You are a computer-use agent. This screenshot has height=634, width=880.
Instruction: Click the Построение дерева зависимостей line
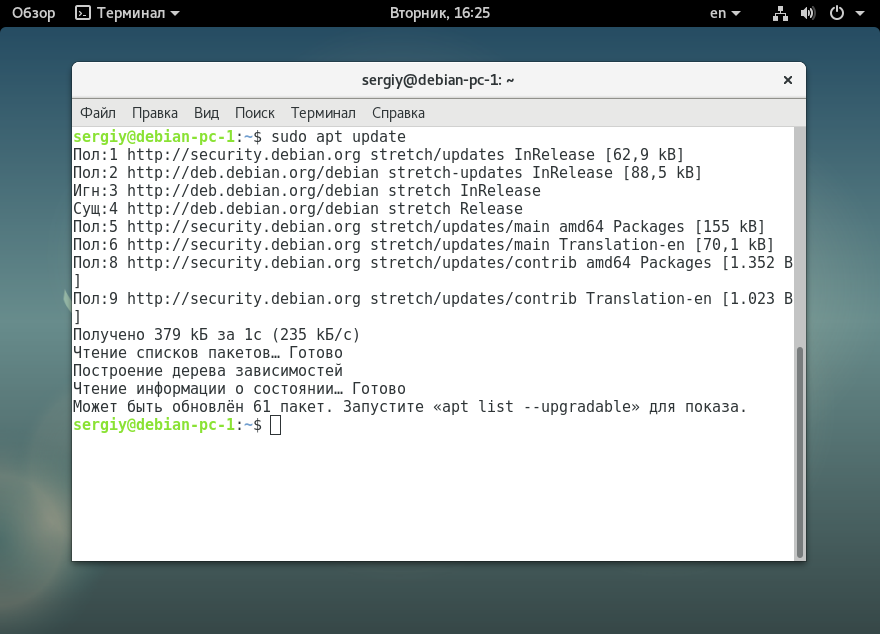[208, 371]
